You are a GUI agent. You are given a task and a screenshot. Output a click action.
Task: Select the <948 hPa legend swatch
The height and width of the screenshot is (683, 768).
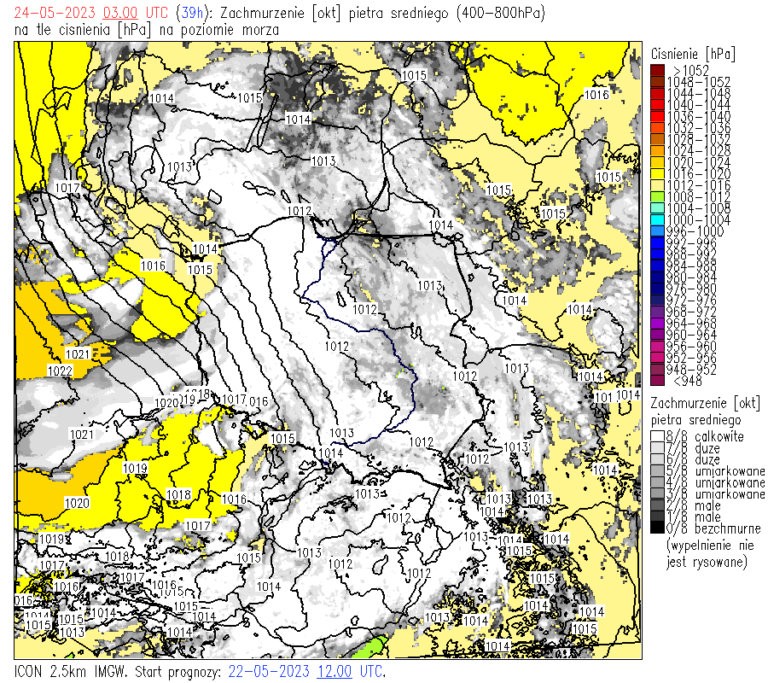point(657,380)
